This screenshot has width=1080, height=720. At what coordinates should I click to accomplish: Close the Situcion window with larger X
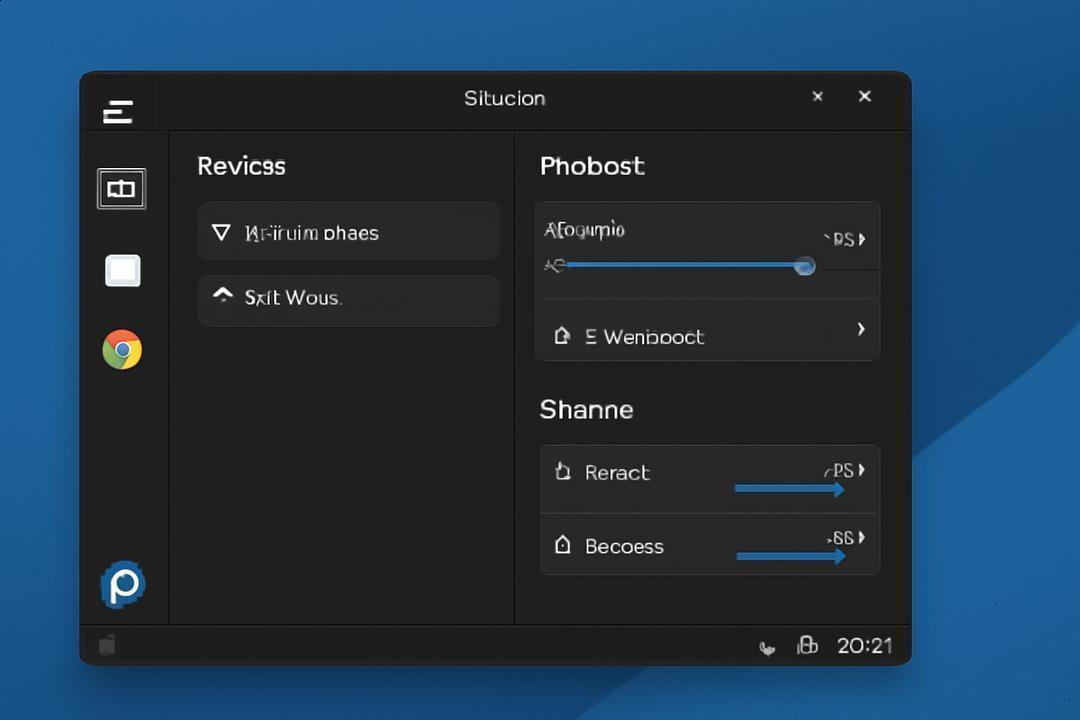864,96
